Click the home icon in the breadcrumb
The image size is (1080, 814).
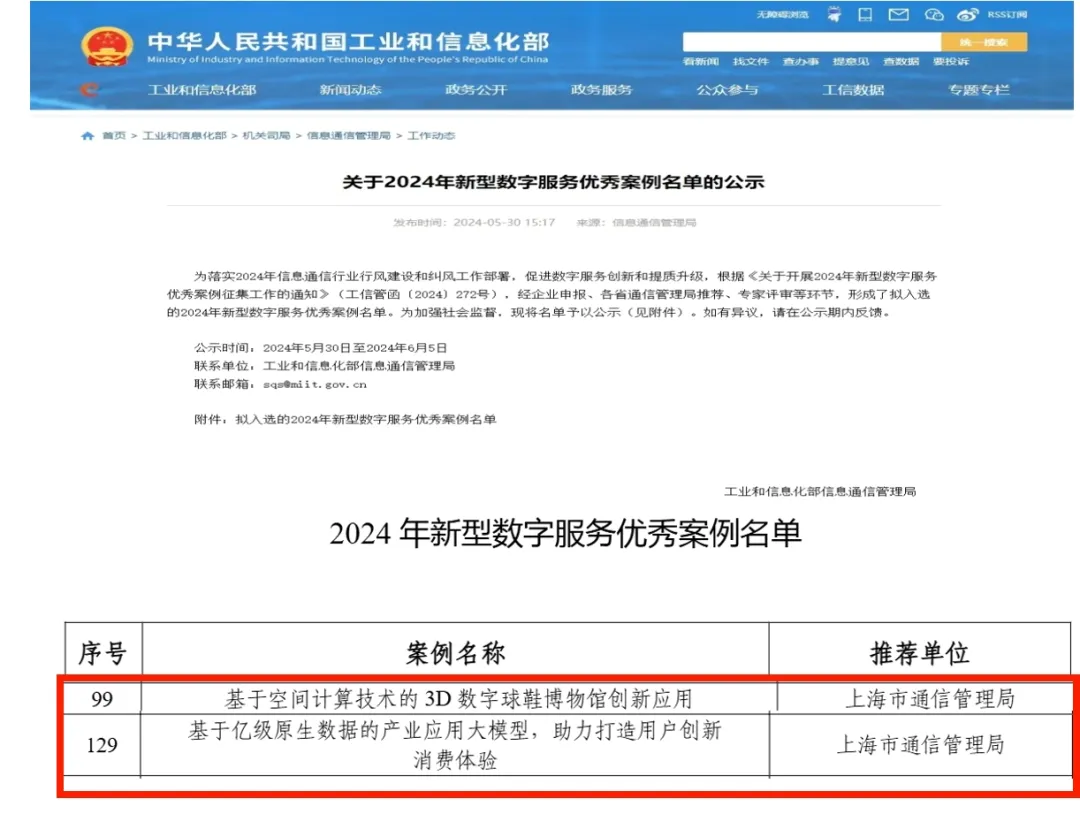(87, 136)
